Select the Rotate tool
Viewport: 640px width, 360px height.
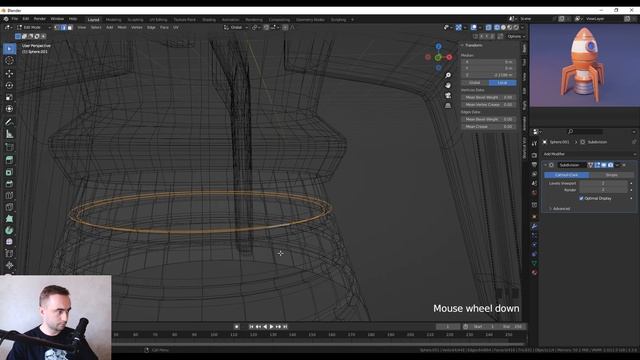pos(9,85)
